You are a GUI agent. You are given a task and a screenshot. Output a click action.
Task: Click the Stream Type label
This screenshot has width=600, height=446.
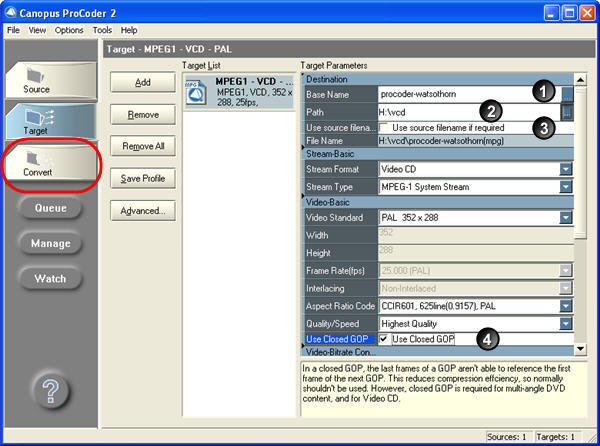tap(329, 187)
